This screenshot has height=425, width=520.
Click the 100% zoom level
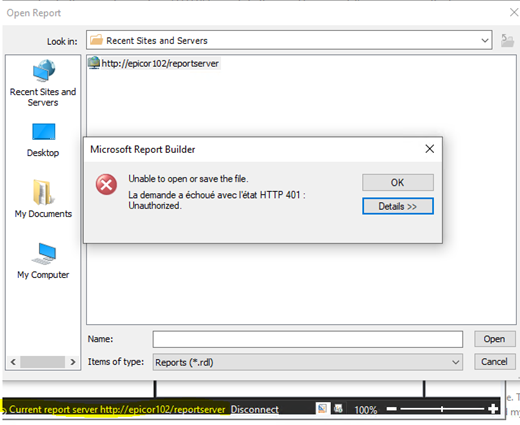tap(366, 410)
